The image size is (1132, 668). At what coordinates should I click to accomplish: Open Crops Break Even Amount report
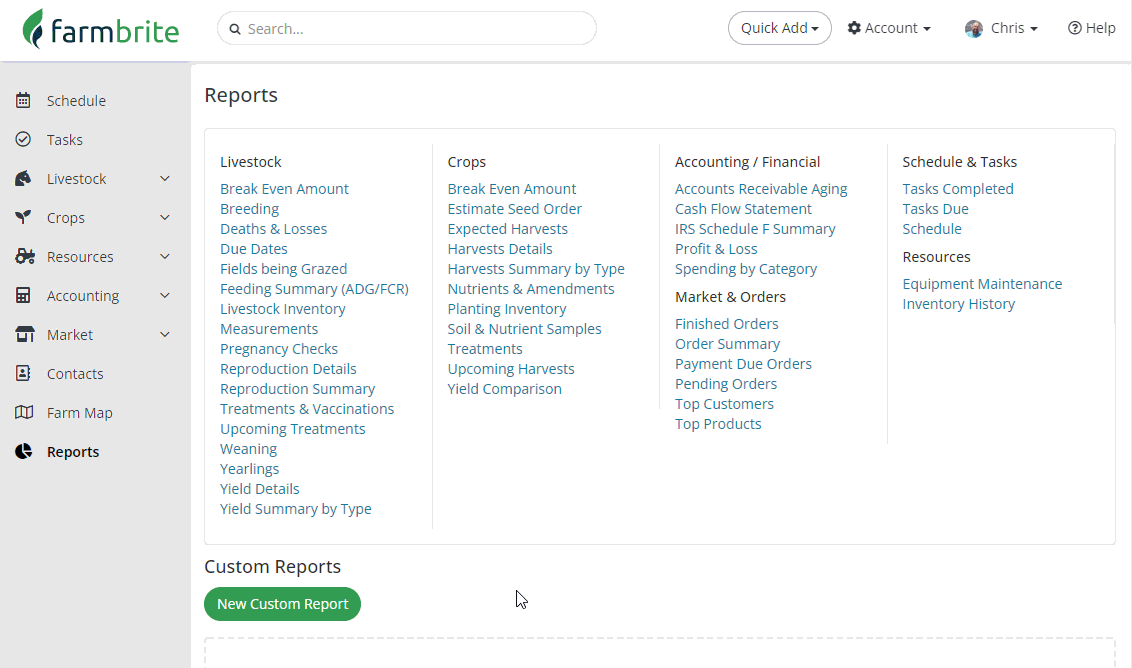[x=511, y=188]
